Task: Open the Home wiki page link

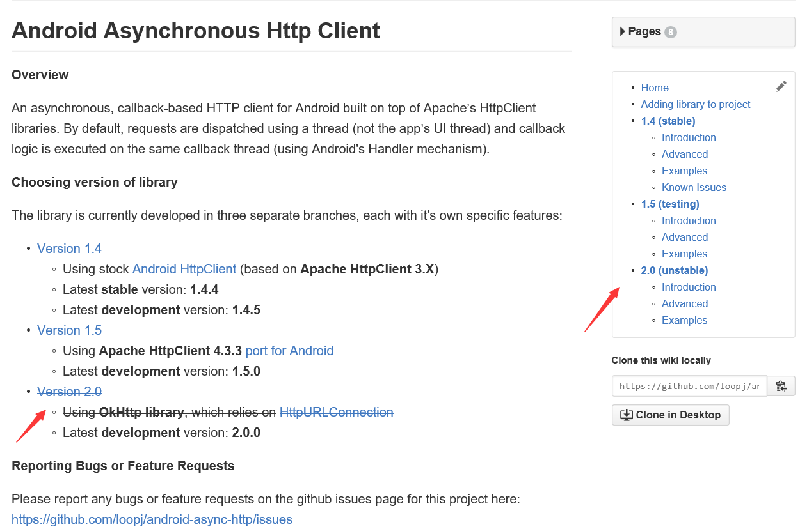Action: pyautogui.click(x=655, y=88)
